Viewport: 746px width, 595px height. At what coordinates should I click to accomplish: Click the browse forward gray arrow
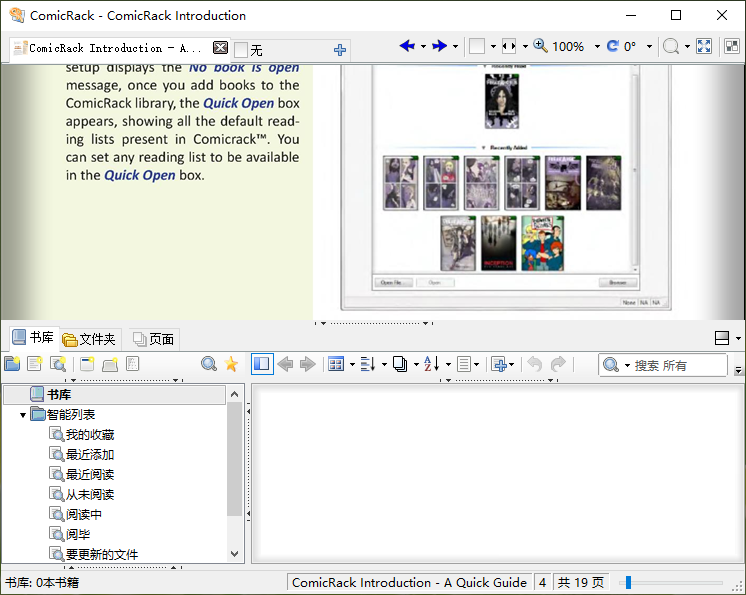[x=308, y=364]
